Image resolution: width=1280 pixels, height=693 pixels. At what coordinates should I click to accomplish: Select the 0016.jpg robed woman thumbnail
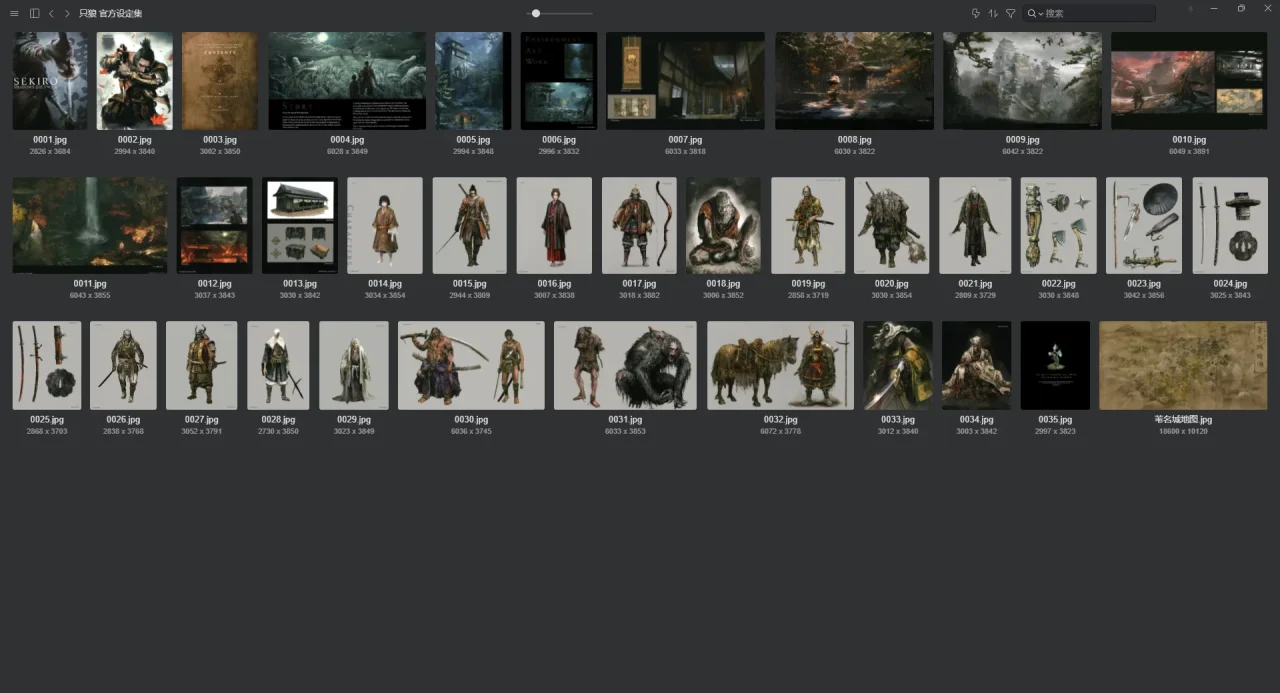(x=554, y=225)
